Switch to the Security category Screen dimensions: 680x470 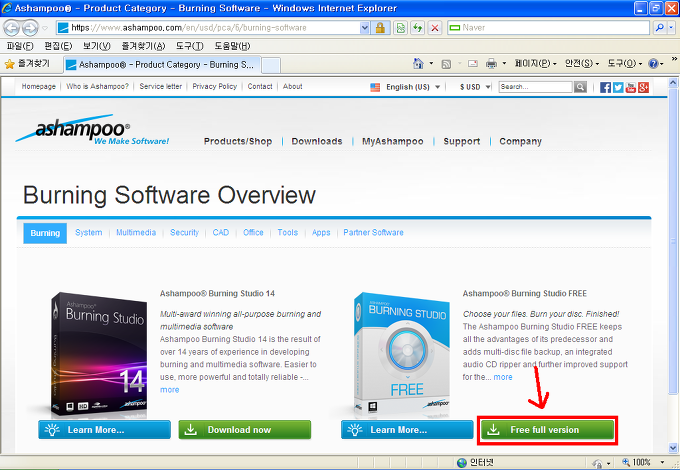click(184, 232)
